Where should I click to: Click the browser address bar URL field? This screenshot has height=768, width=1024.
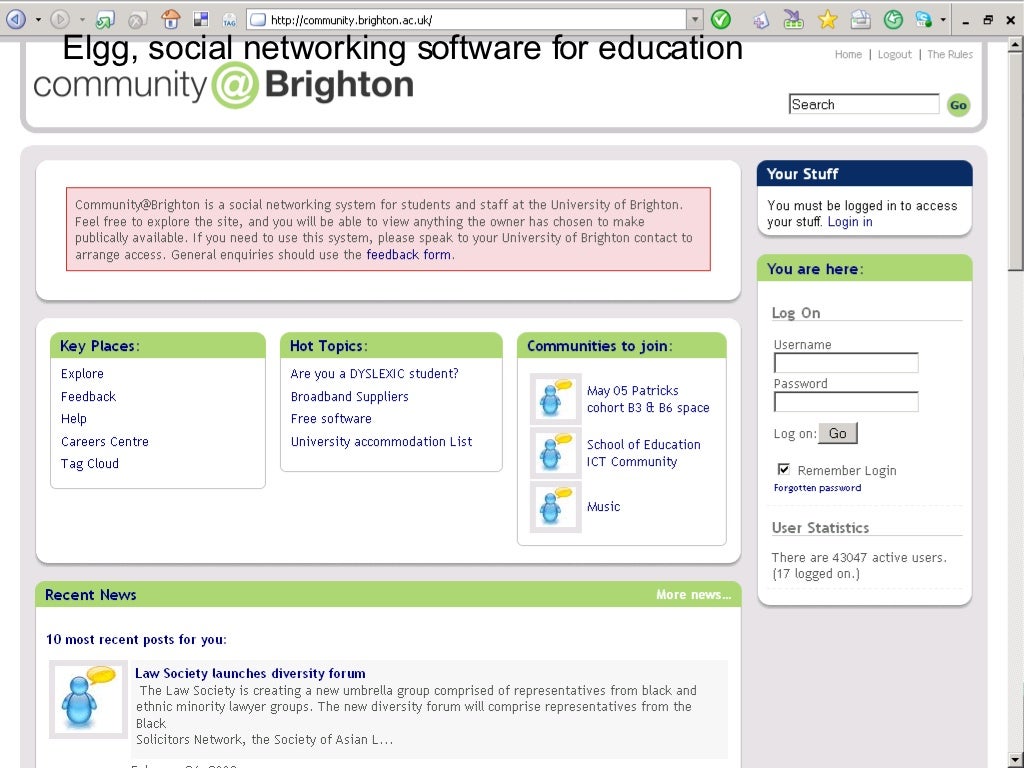(467, 20)
